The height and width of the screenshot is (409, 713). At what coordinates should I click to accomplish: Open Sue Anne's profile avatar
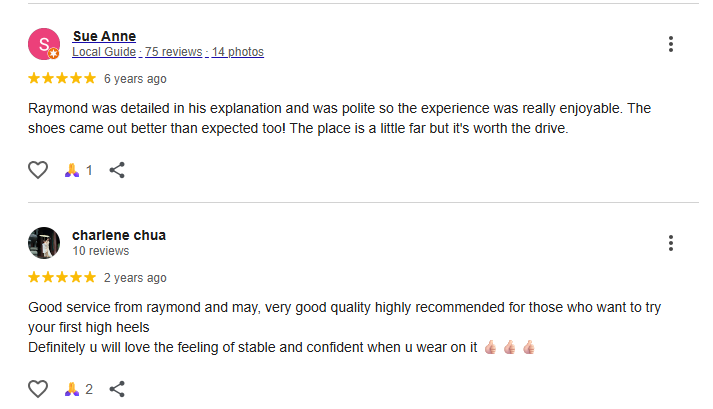[44, 44]
